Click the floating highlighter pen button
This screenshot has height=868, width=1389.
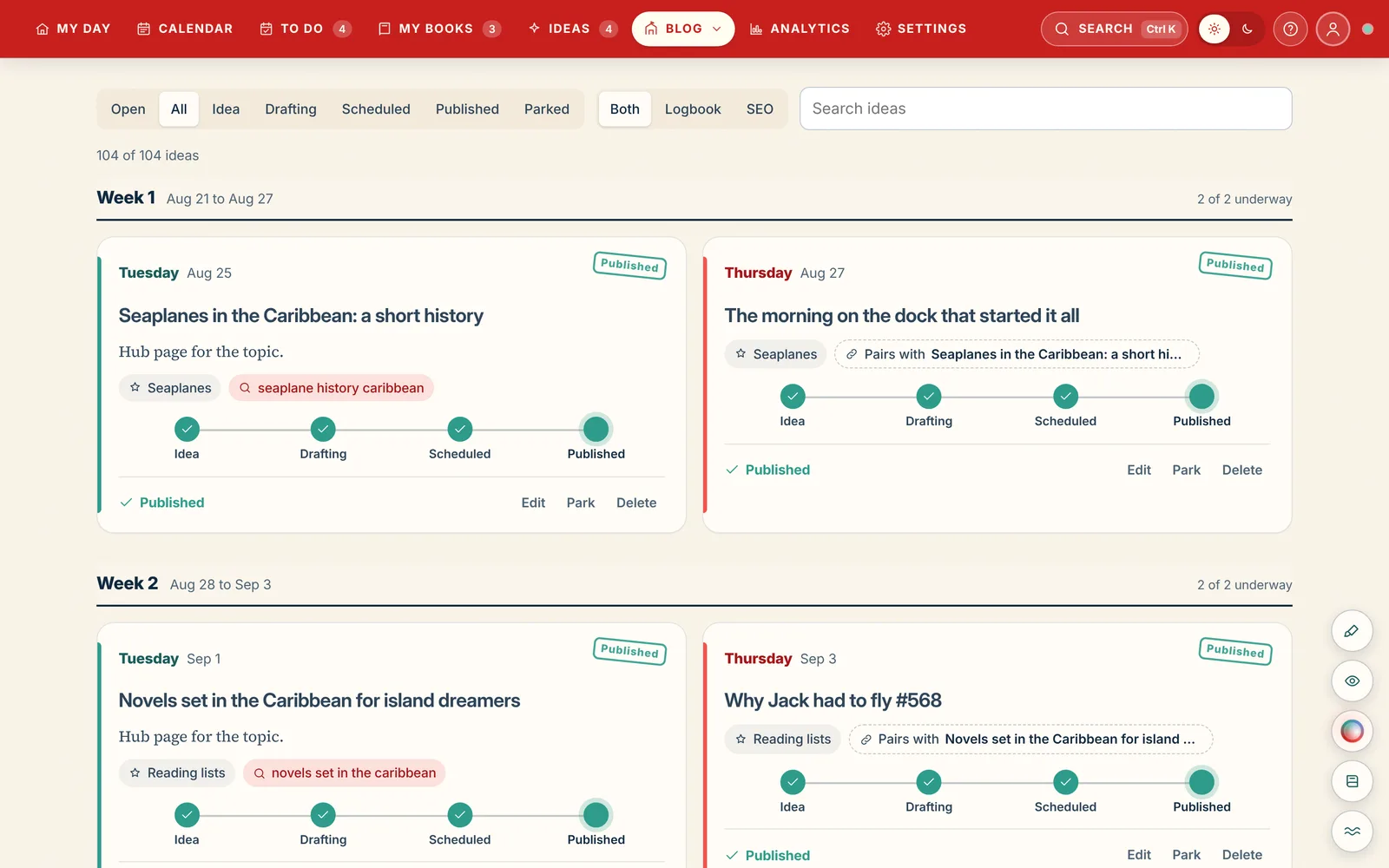click(1352, 631)
